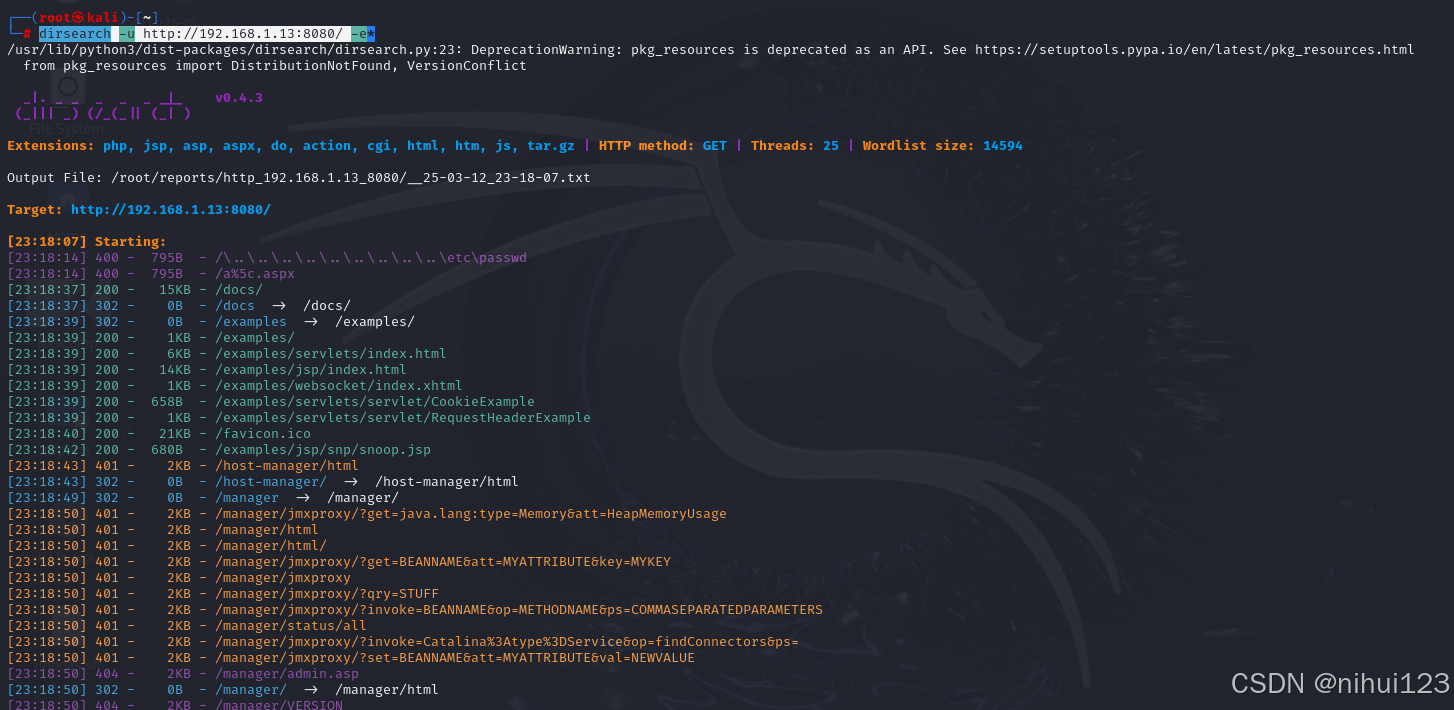Select the highlighted dirsearch command word
Screen dimensions: 1454x710
pos(75,34)
